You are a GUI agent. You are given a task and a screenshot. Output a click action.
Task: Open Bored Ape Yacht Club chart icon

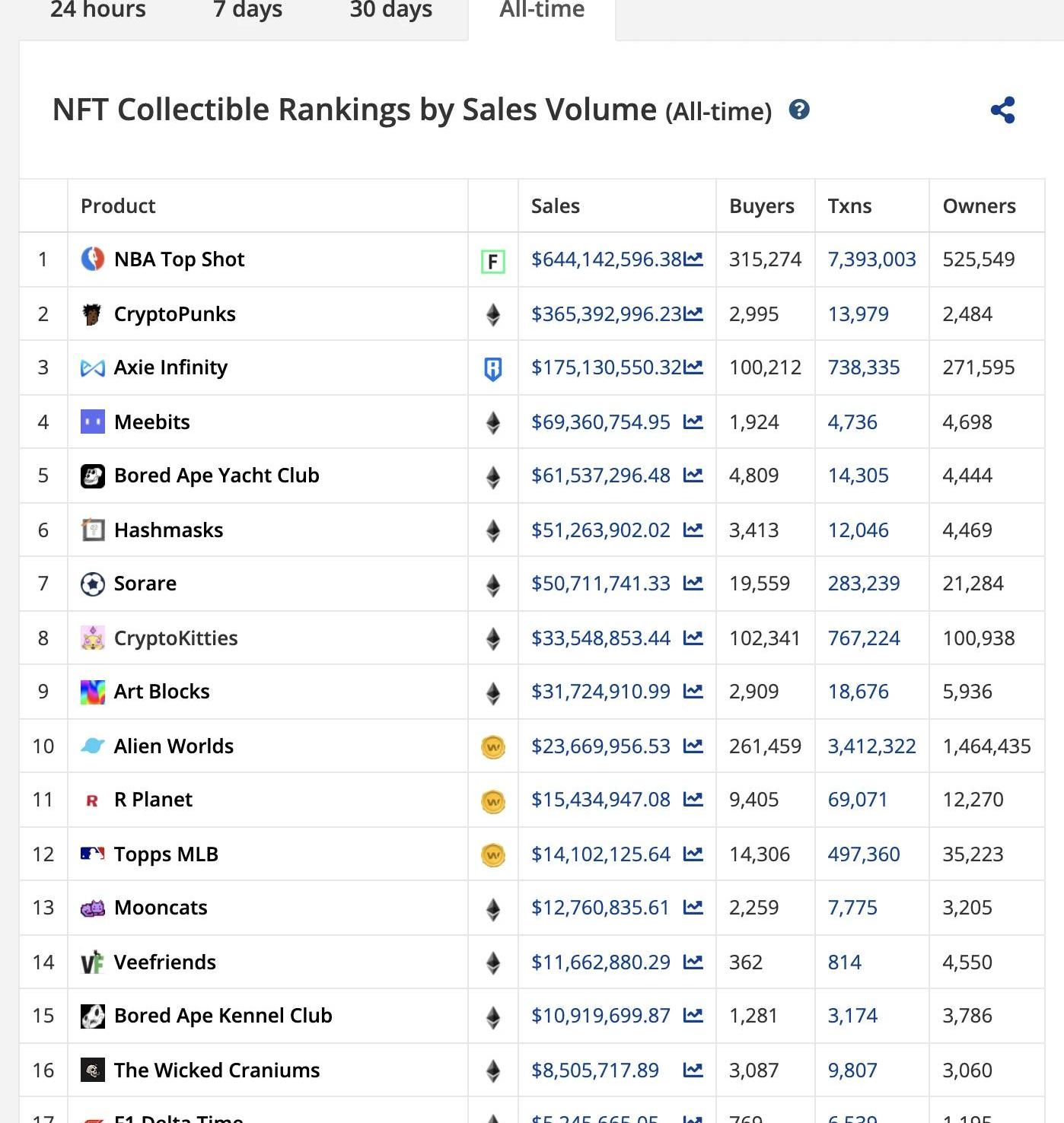693,476
